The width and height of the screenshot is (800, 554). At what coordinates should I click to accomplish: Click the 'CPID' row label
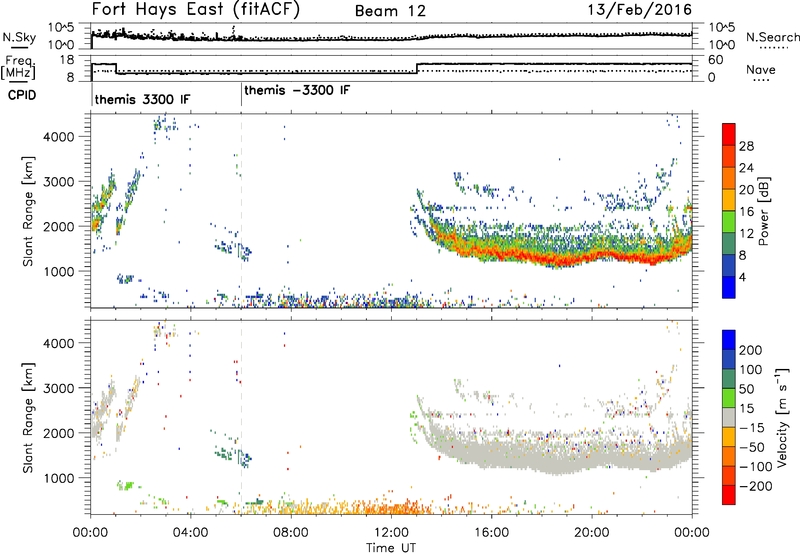[22, 95]
